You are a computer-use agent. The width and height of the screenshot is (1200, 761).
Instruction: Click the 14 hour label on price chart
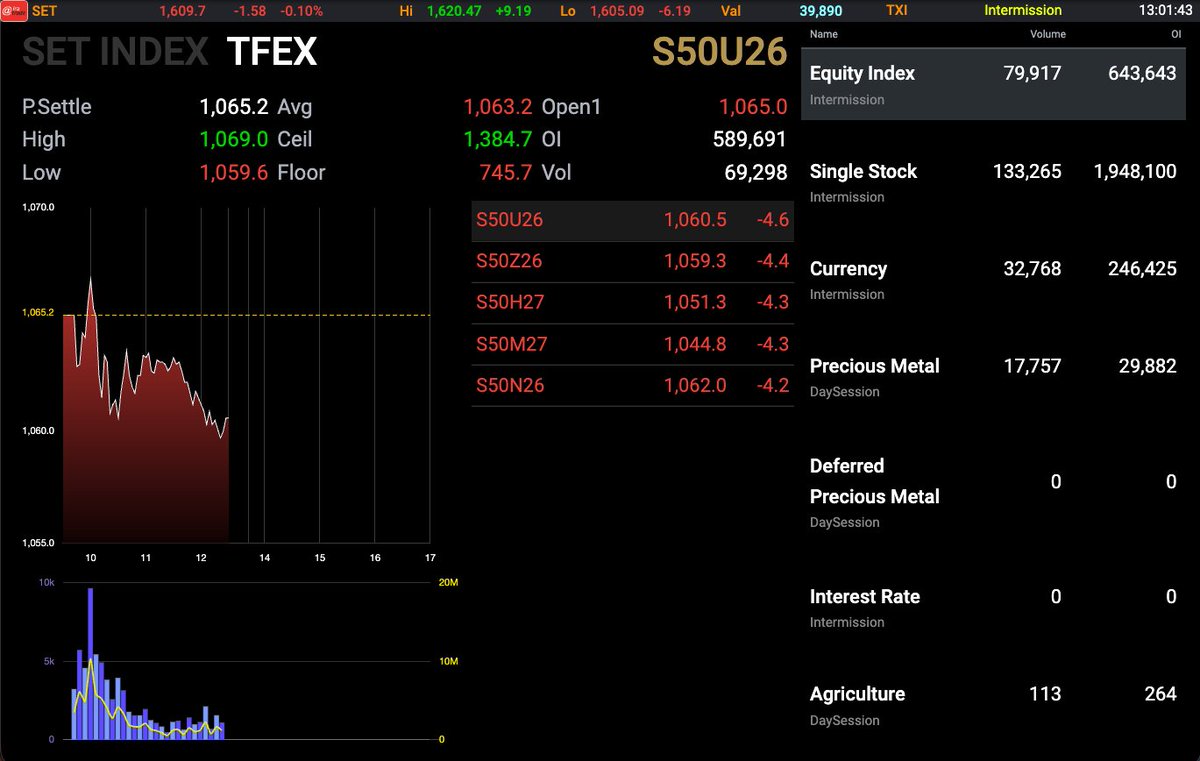click(264, 557)
